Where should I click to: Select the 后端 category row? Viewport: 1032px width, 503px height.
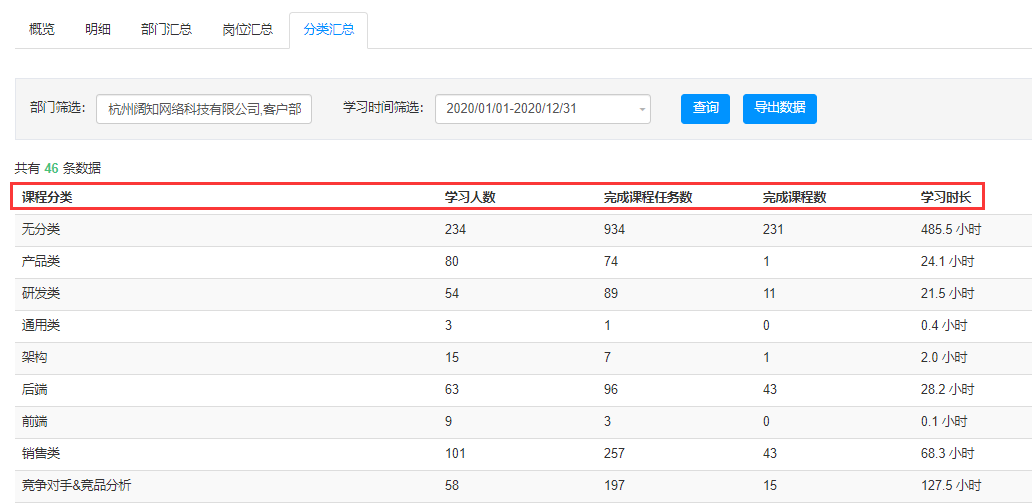point(523,390)
